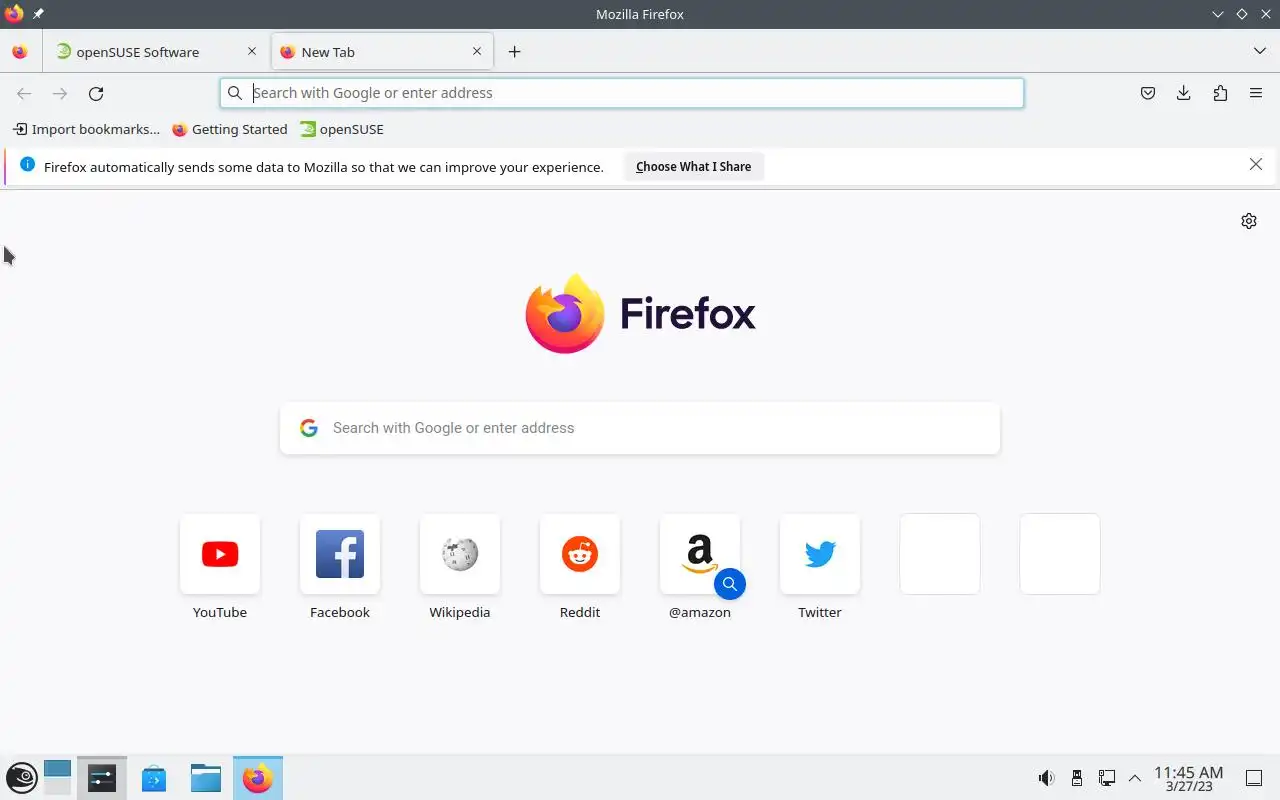Dismiss the data sharing notification bar
The height and width of the screenshot is (800, 1280).
[1256, 164]
